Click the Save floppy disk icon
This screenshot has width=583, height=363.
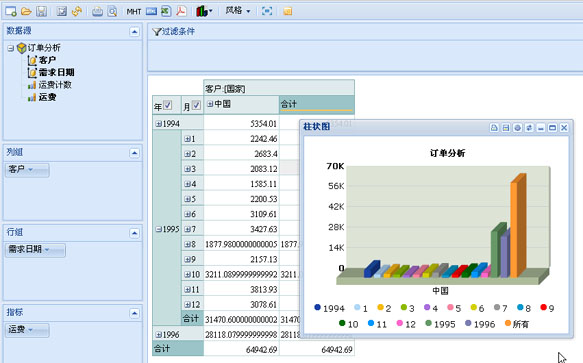click(41, 12)
